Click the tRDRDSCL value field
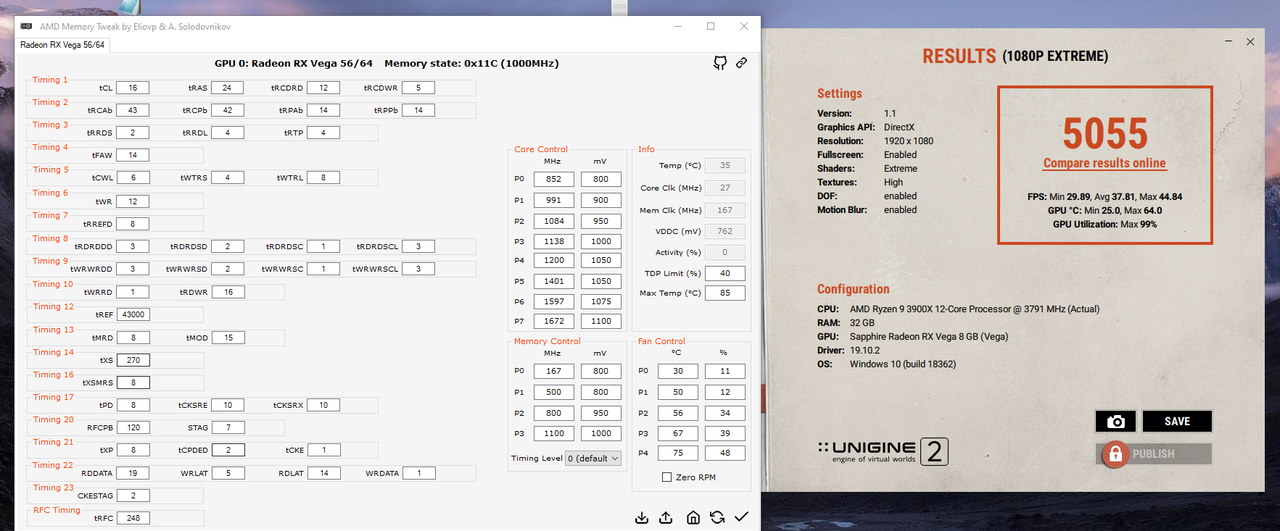Screen dimensions: 1280x531 pyautogui.click(x=418, y=246)
